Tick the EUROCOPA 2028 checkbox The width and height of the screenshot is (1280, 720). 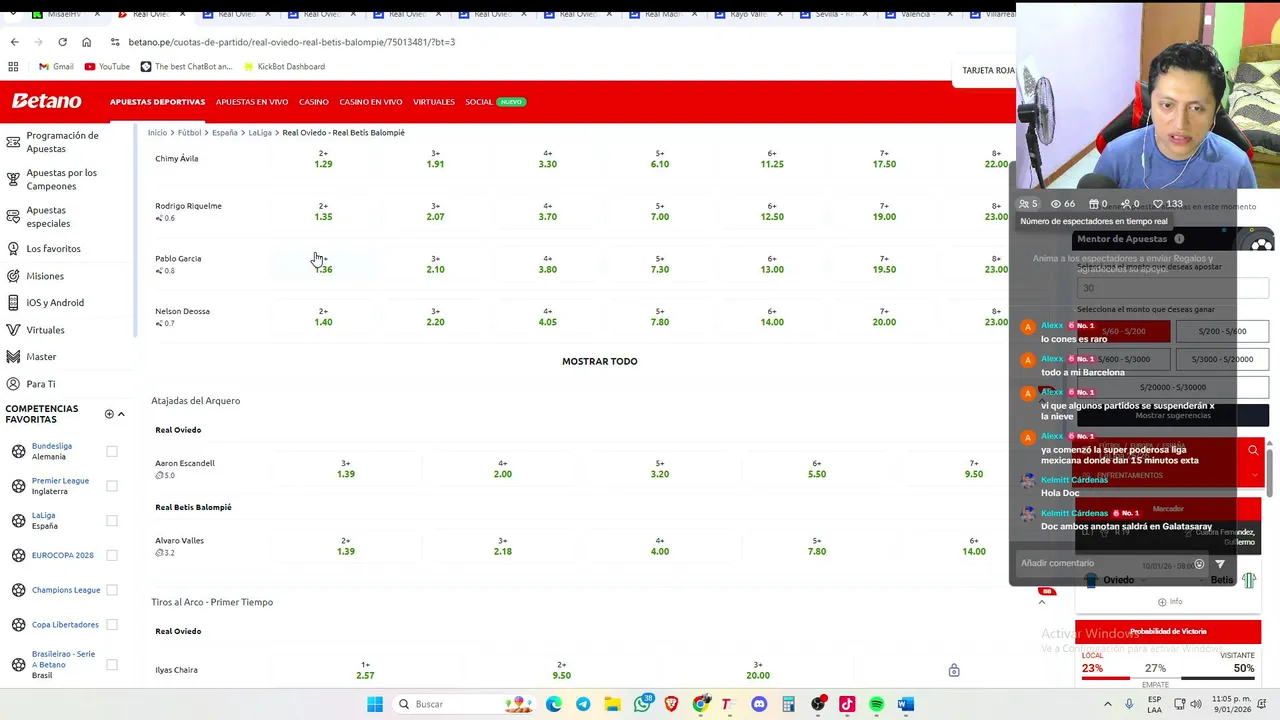pyautogui.click(x=112, y=555)
